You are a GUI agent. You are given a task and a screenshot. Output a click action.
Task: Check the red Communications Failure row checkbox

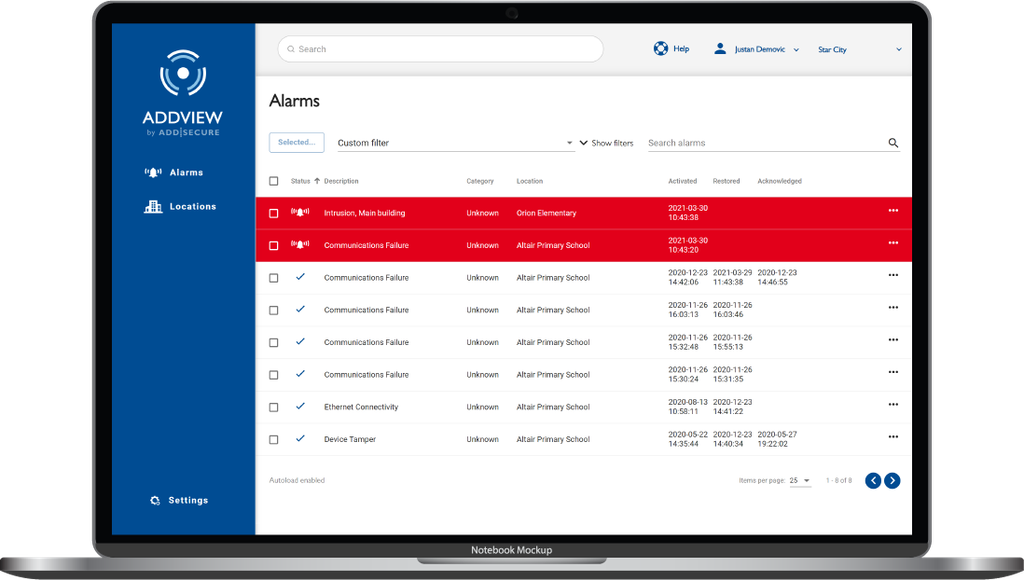[274, 246]
